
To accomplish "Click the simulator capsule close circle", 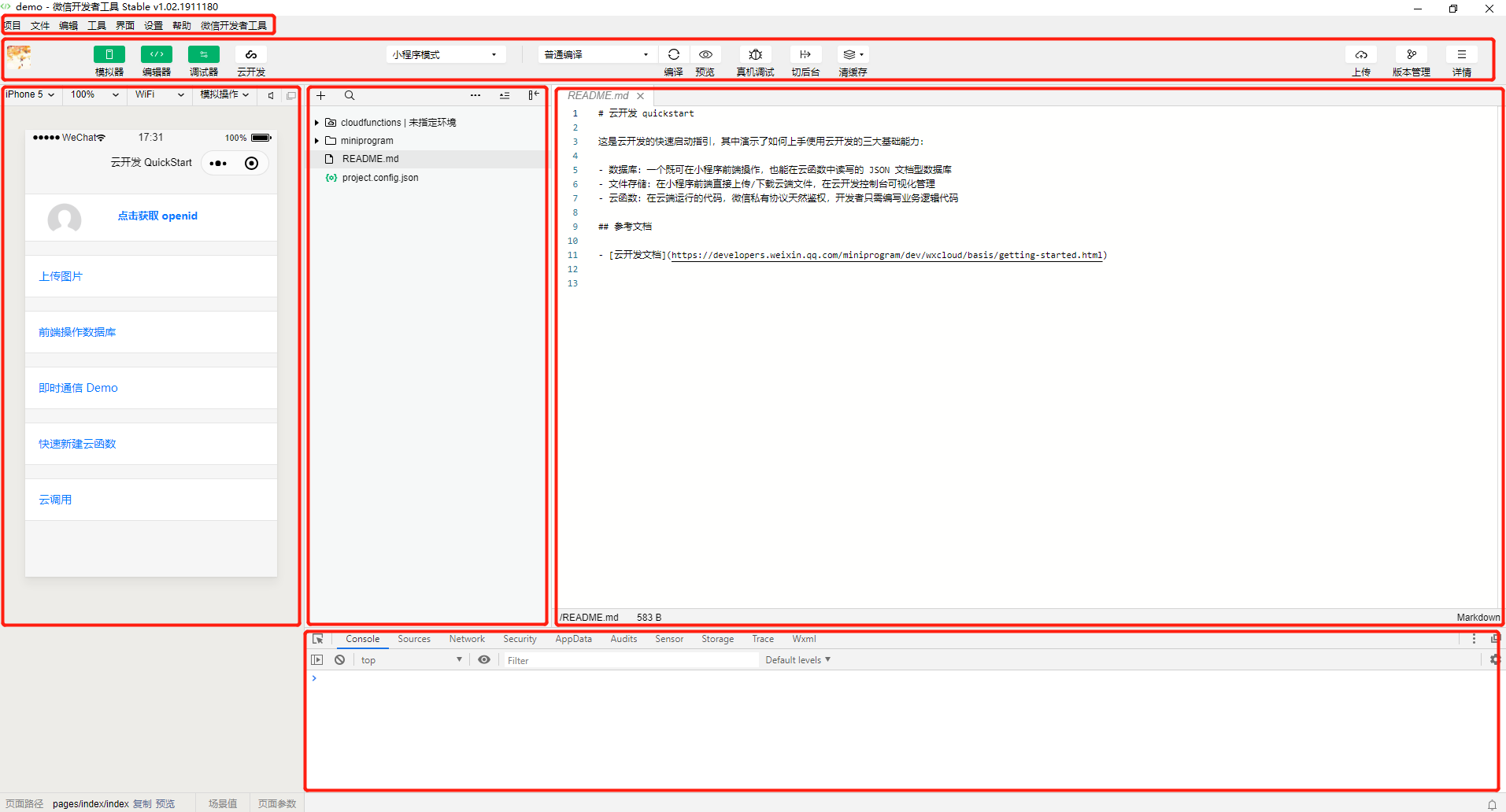I will pyautogui.click(x=251, y=164).
